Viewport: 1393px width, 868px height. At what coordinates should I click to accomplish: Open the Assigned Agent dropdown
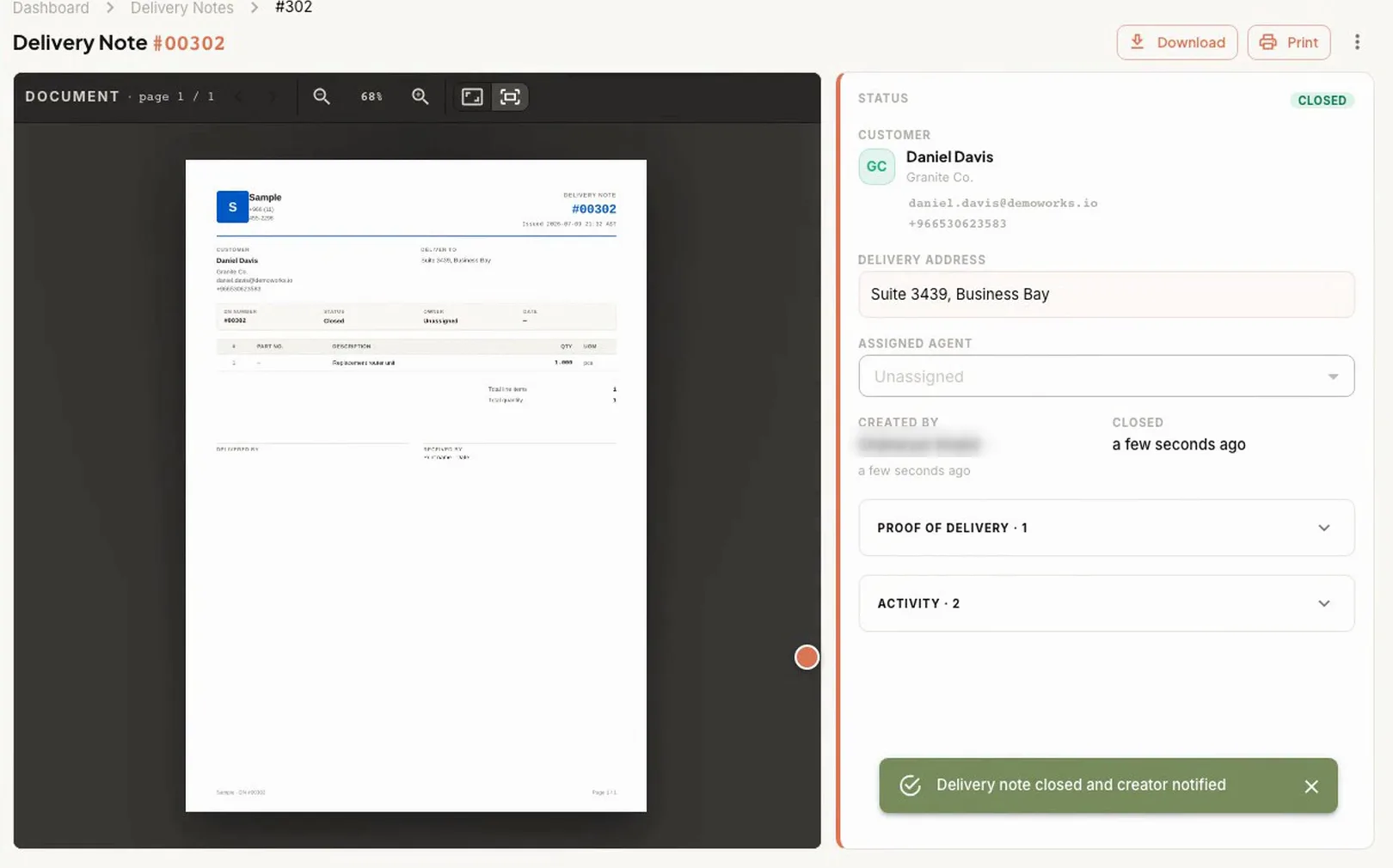1106,376
